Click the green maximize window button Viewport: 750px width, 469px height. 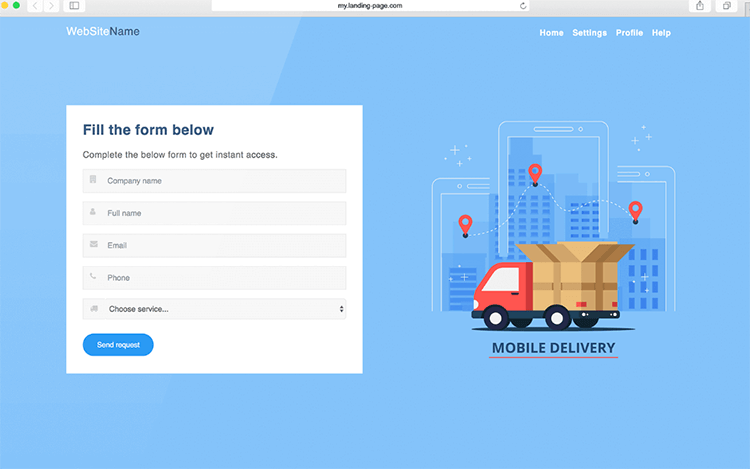(16, 5)
